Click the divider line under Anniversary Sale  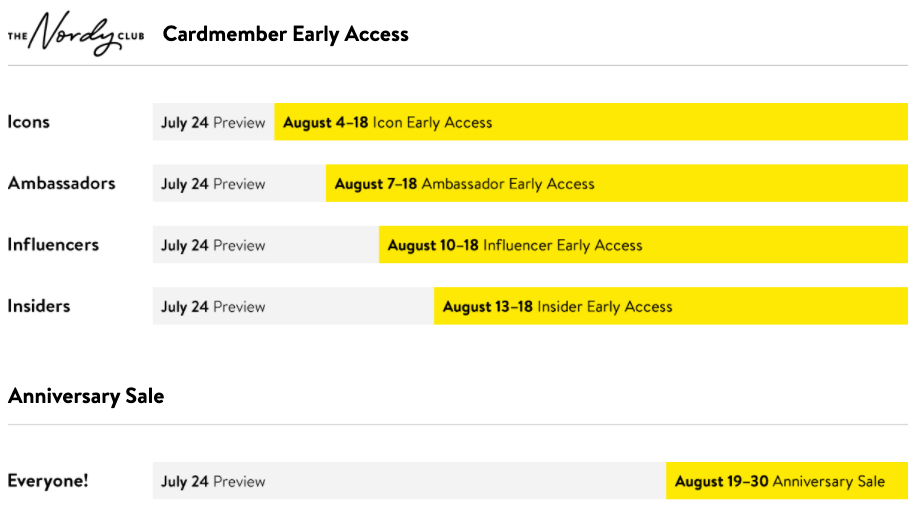click(x=458, y=424)
